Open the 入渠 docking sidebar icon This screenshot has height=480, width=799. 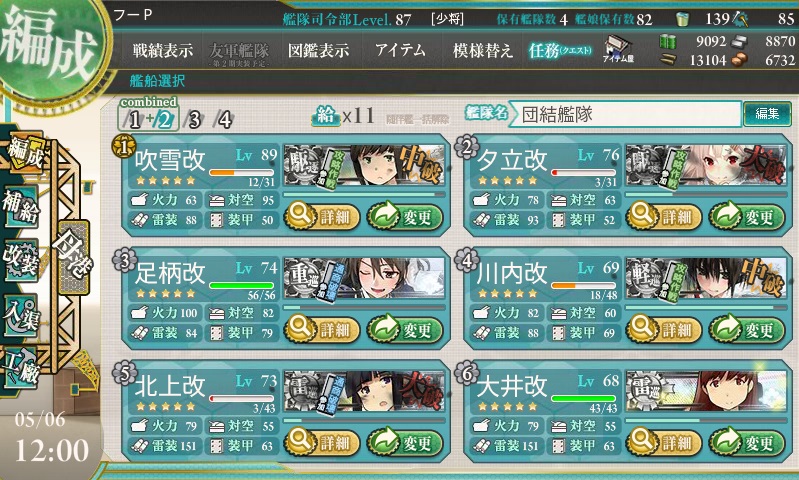tap(21, 315)
